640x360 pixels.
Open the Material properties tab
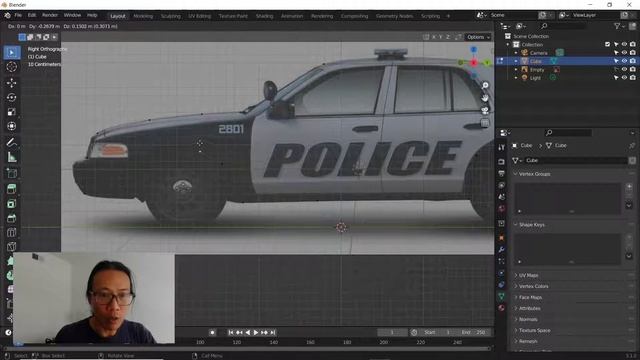click(x=502, y=308)
